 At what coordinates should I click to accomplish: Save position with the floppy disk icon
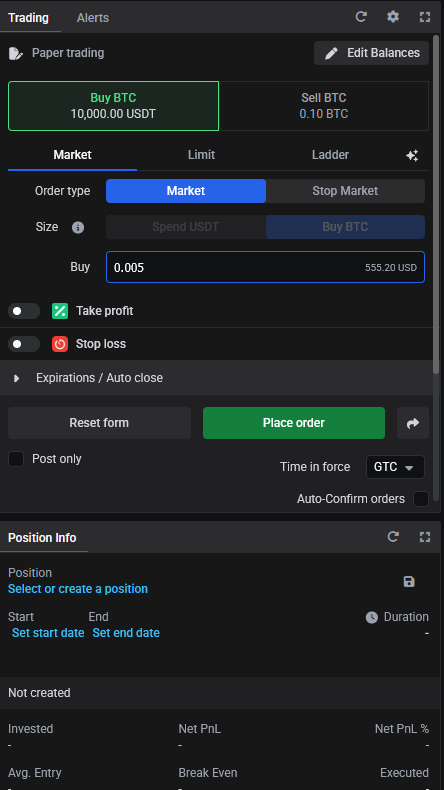[409, 582]
